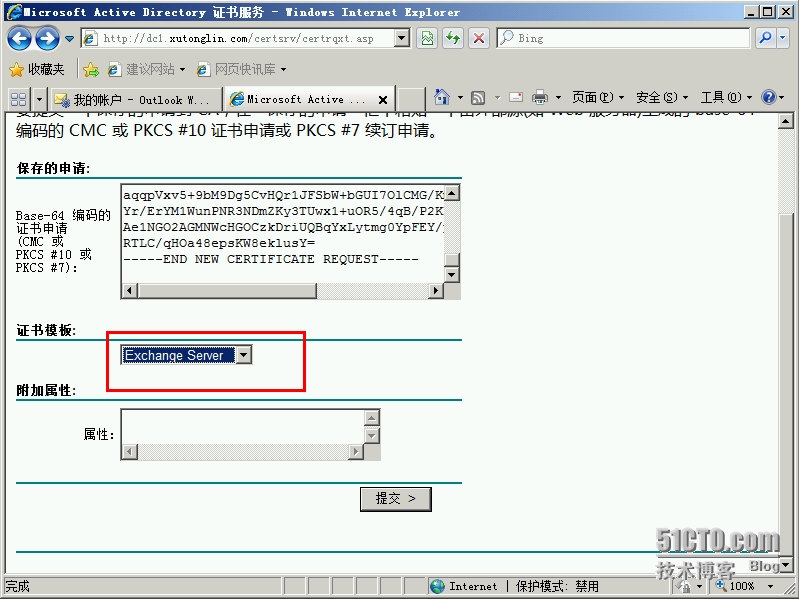Open the zoom level dropdown arrow
799x599 pixels.
[x=770, y=586]
